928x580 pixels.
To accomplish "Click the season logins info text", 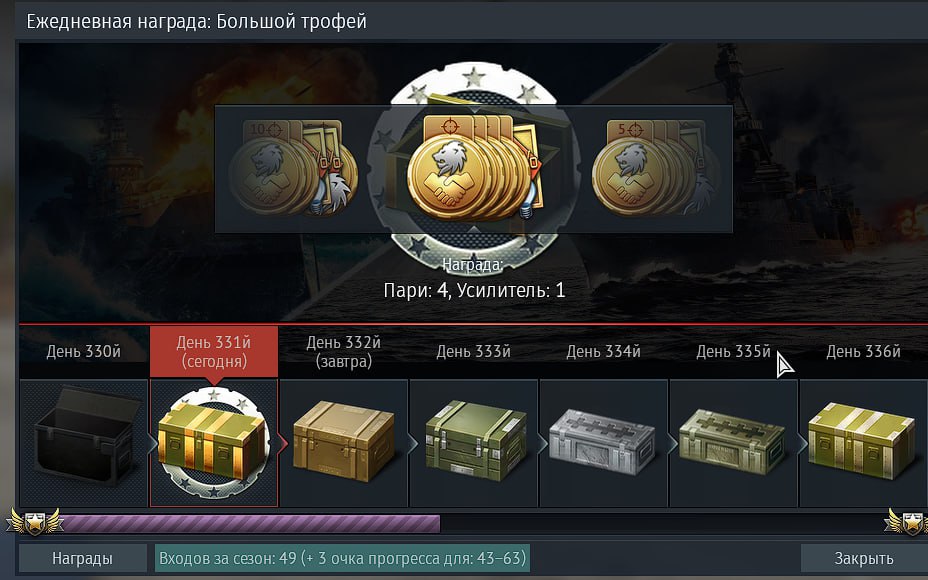I will (x=343, y=558).
